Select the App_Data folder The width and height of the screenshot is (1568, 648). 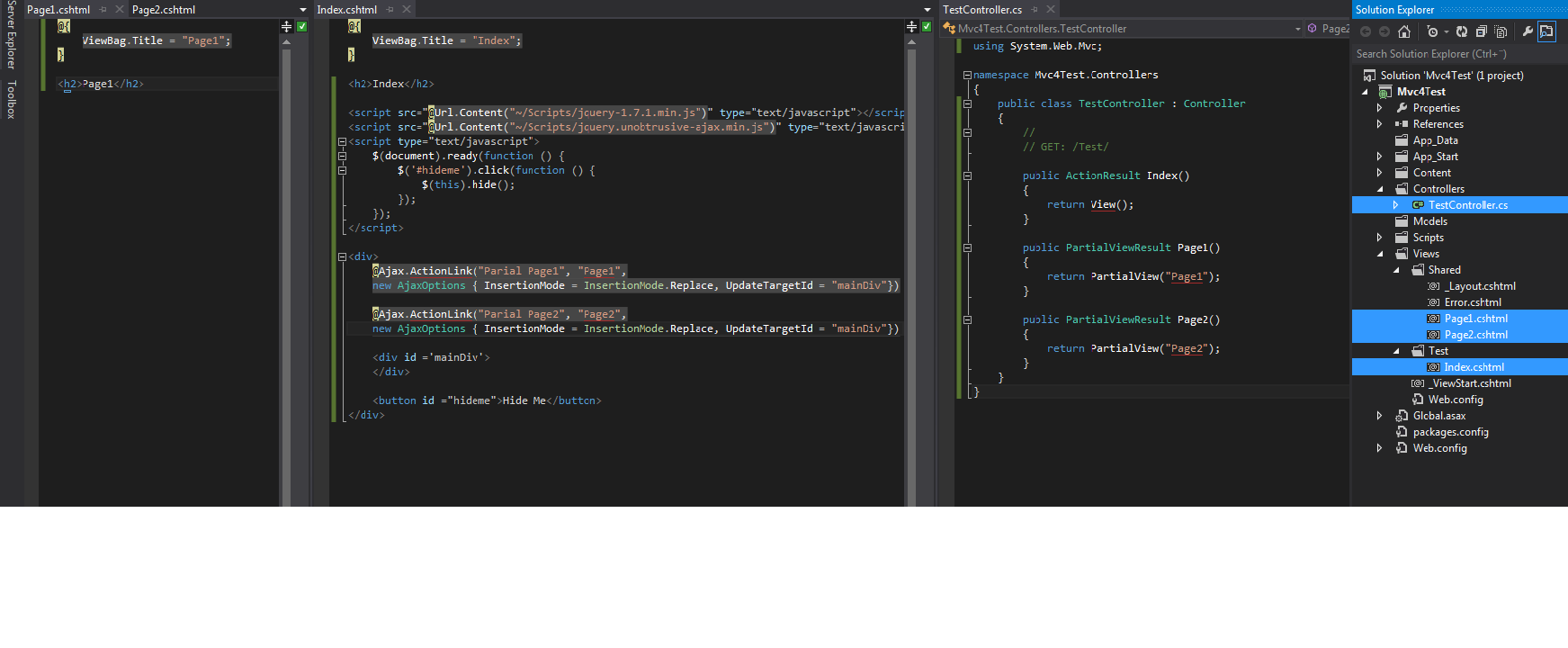pyautogui.click(x=1435, y=140)
